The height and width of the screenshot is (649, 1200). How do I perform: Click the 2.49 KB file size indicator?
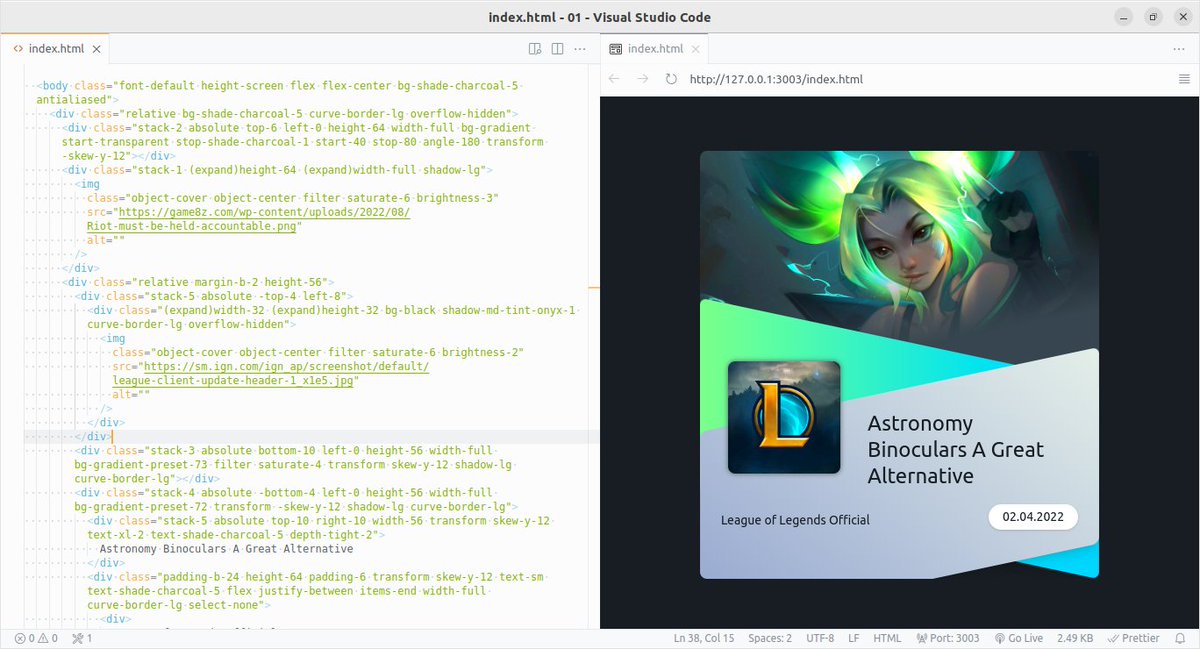pyautogui.click(x=1074, y=638)
